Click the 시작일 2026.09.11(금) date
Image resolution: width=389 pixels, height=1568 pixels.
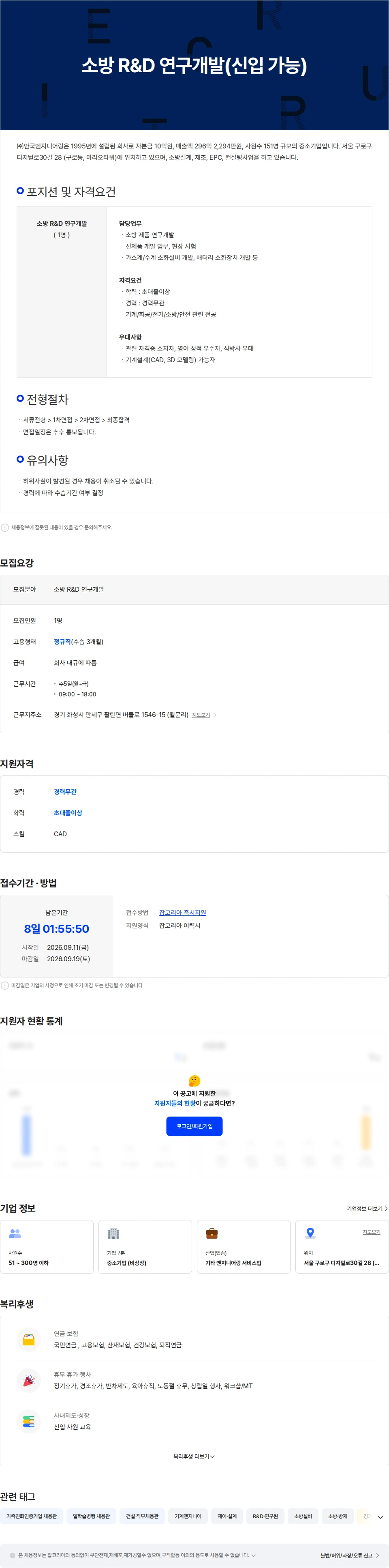(68, 947)
